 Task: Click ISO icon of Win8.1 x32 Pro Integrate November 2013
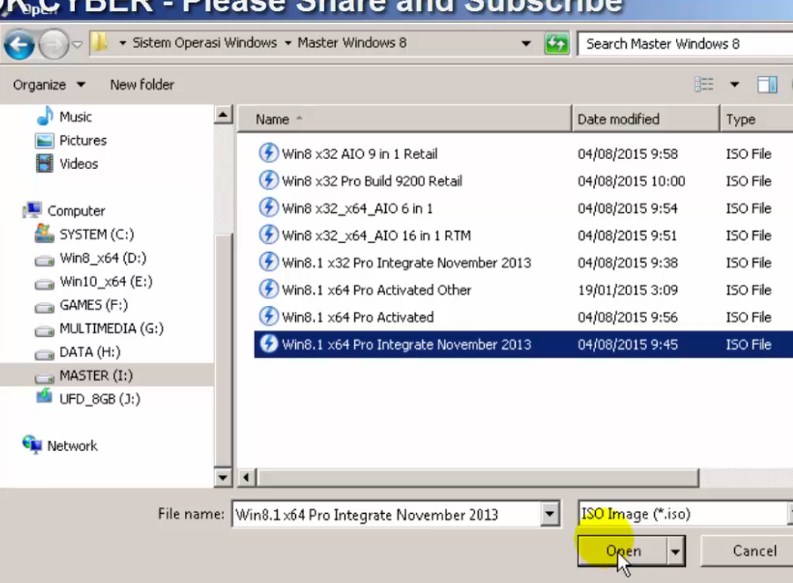coord(269,262)
